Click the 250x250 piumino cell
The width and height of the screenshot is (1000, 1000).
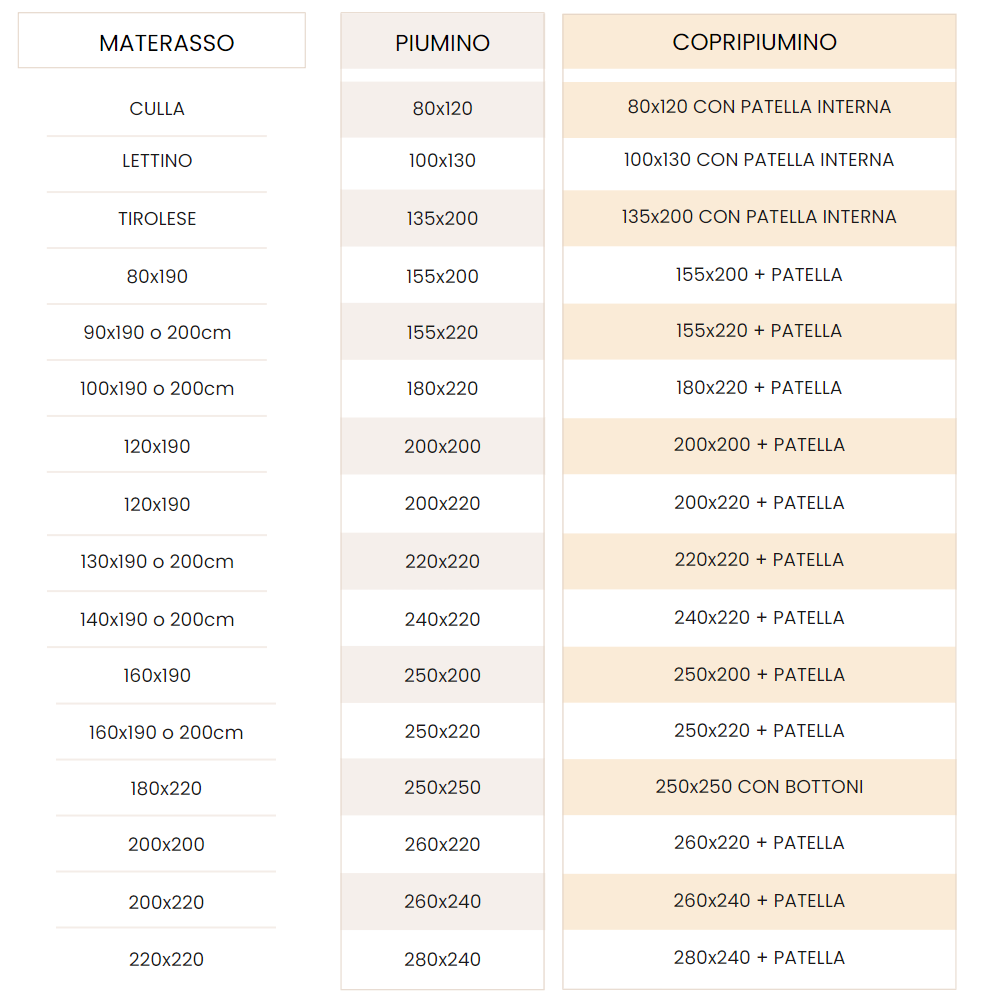click(x=442, y=788)
